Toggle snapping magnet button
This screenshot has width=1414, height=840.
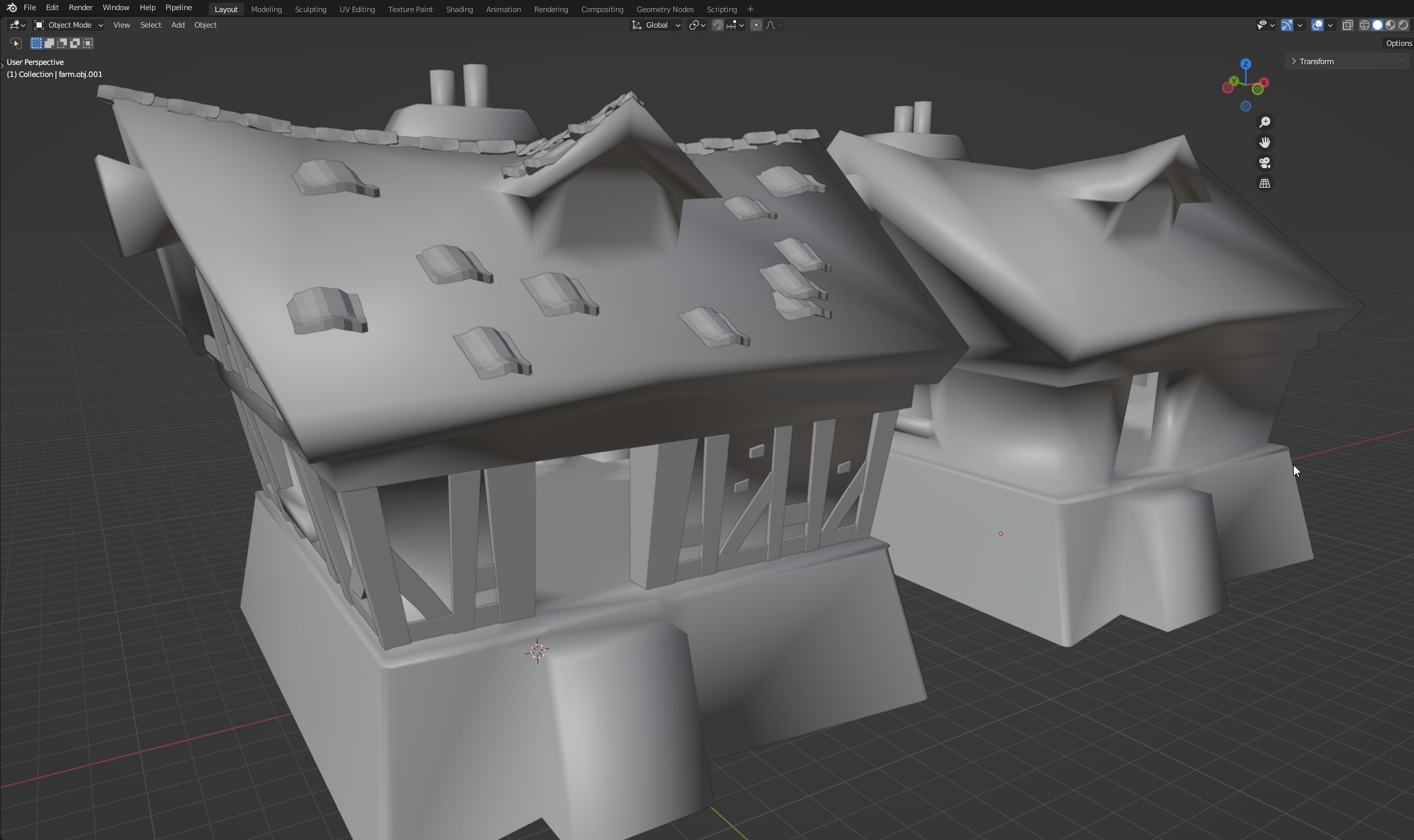[x=718, y=25]
